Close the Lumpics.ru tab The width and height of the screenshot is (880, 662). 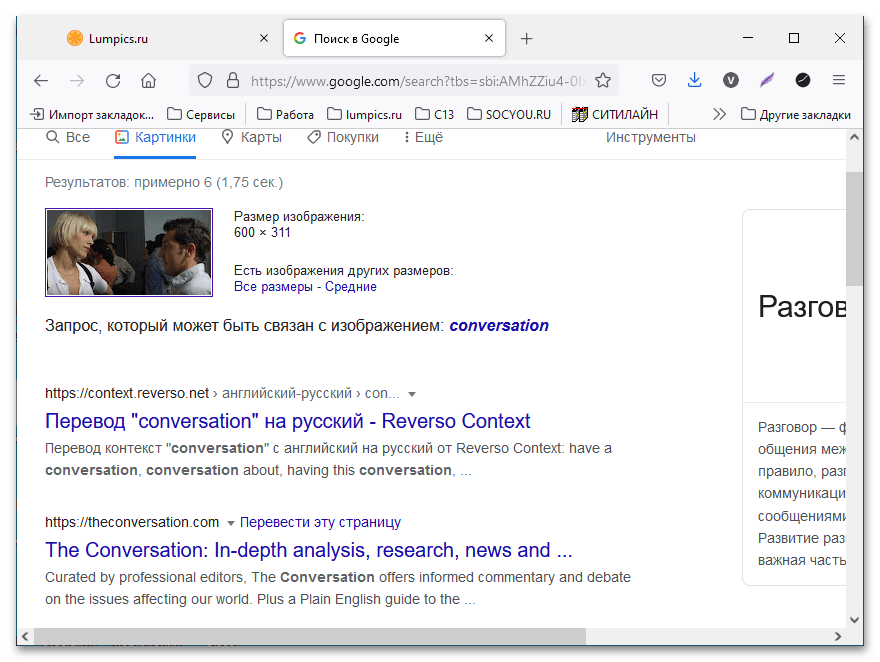pos(264,39)
